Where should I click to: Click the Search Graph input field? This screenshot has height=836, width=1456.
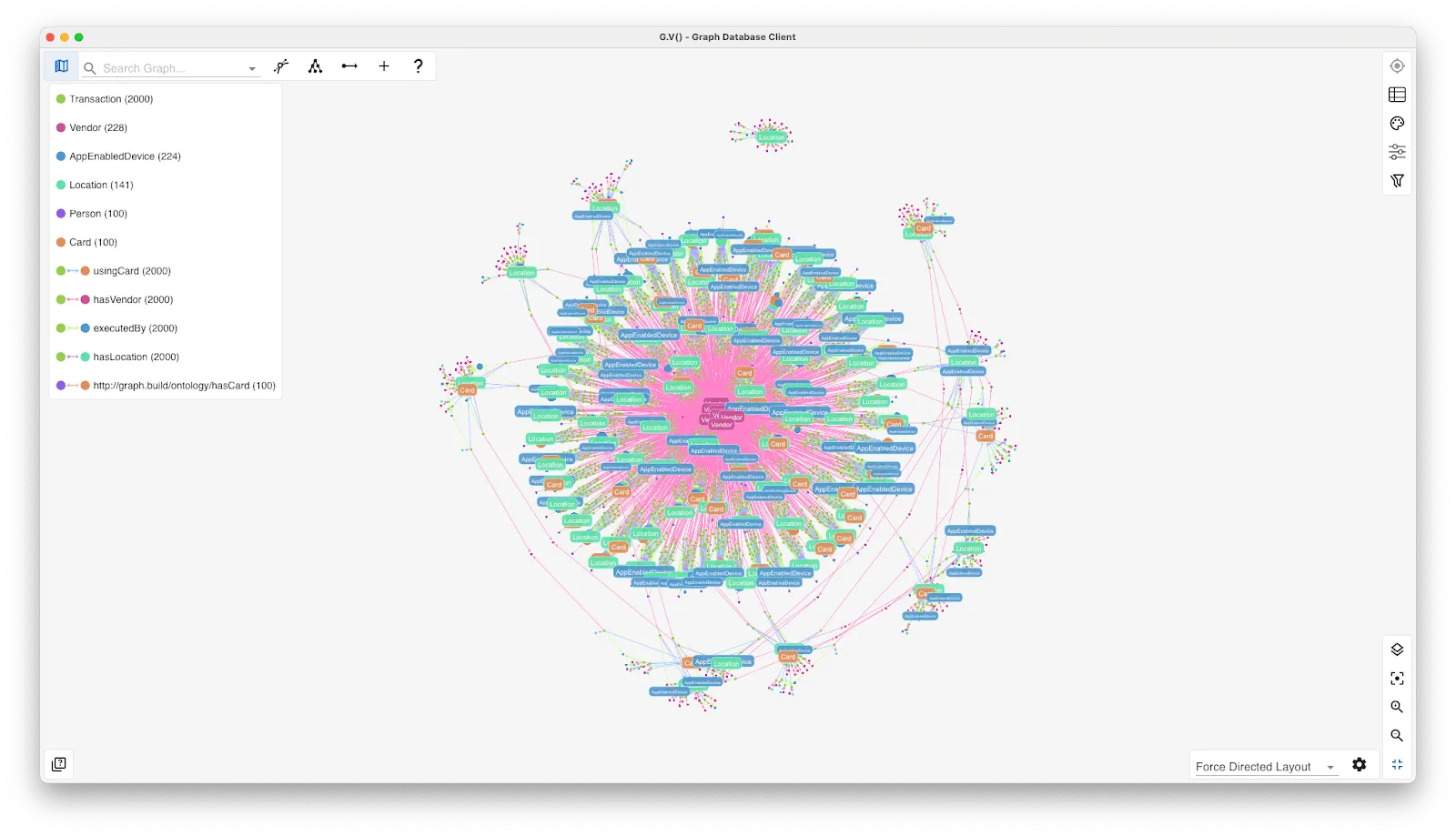coord(171,68)
